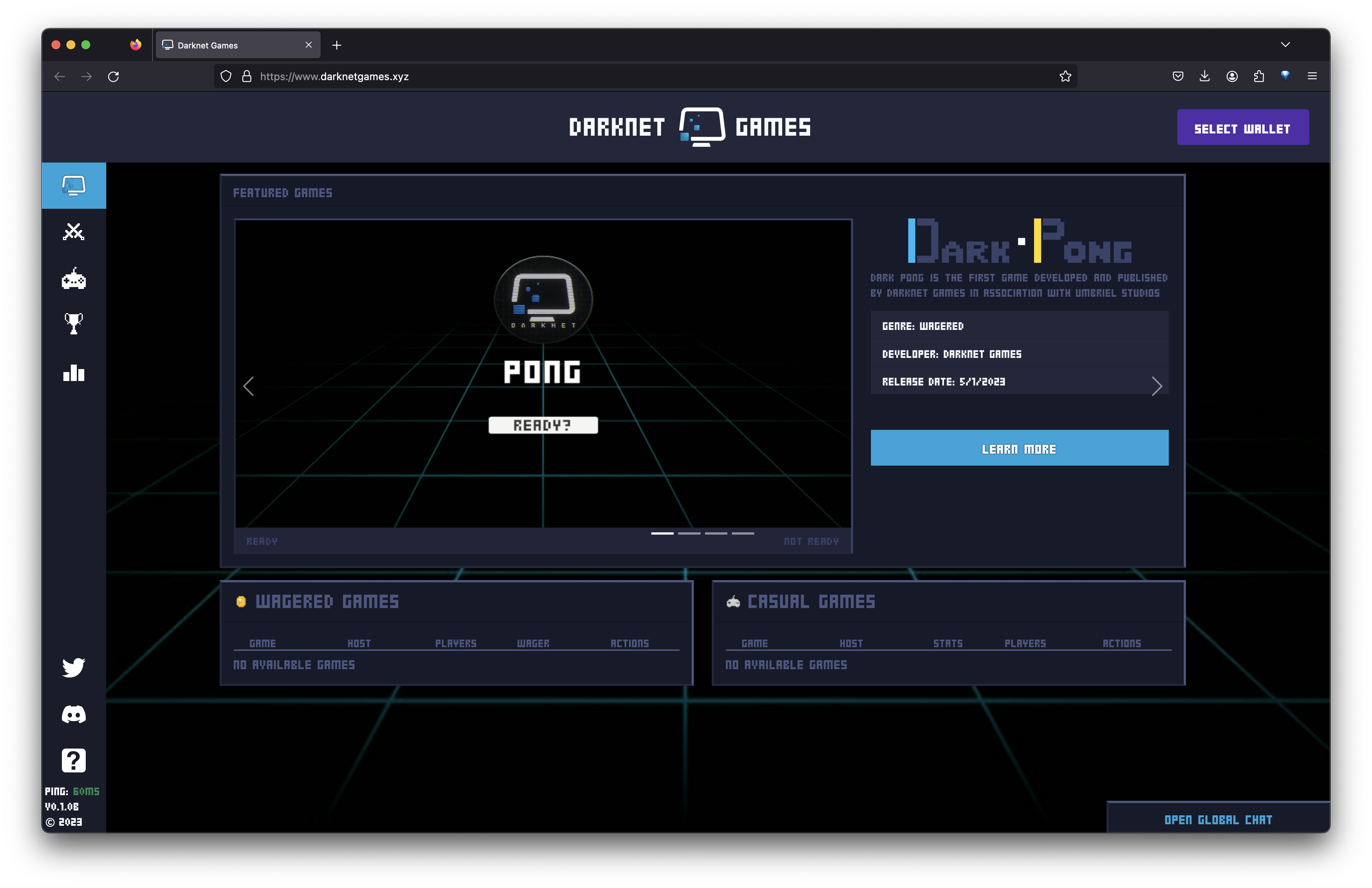The width and height of the screenshot is (1372, 888).
Task: Click the Casual Games GAME column header
Action: click(x=754, y=643)
